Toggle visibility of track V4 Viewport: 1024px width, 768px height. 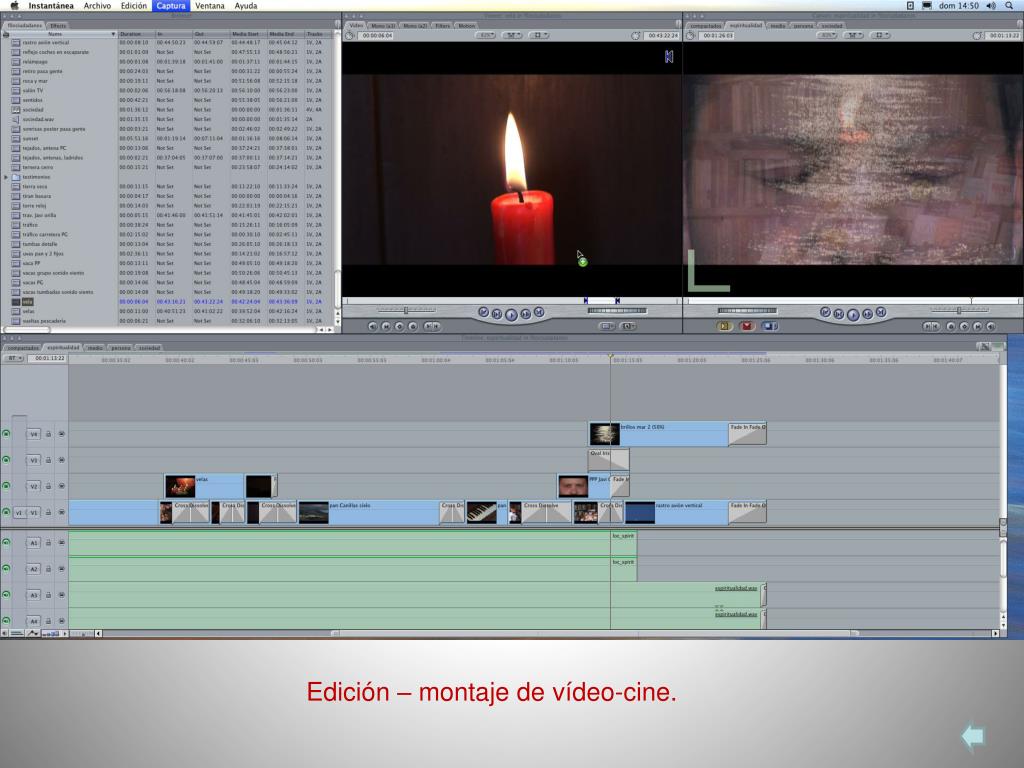coord(7,434)
